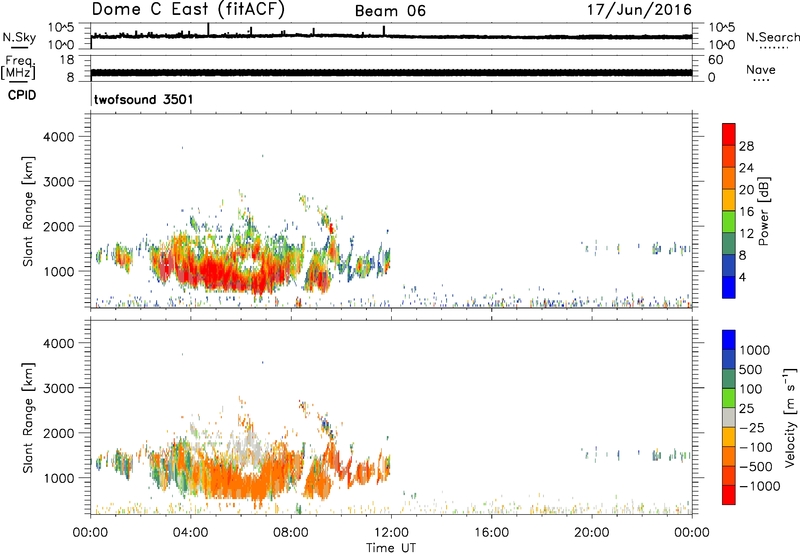Click the 'CPID' row label
The height and width of the screenshot is (554, 800).
click(22, 95)
